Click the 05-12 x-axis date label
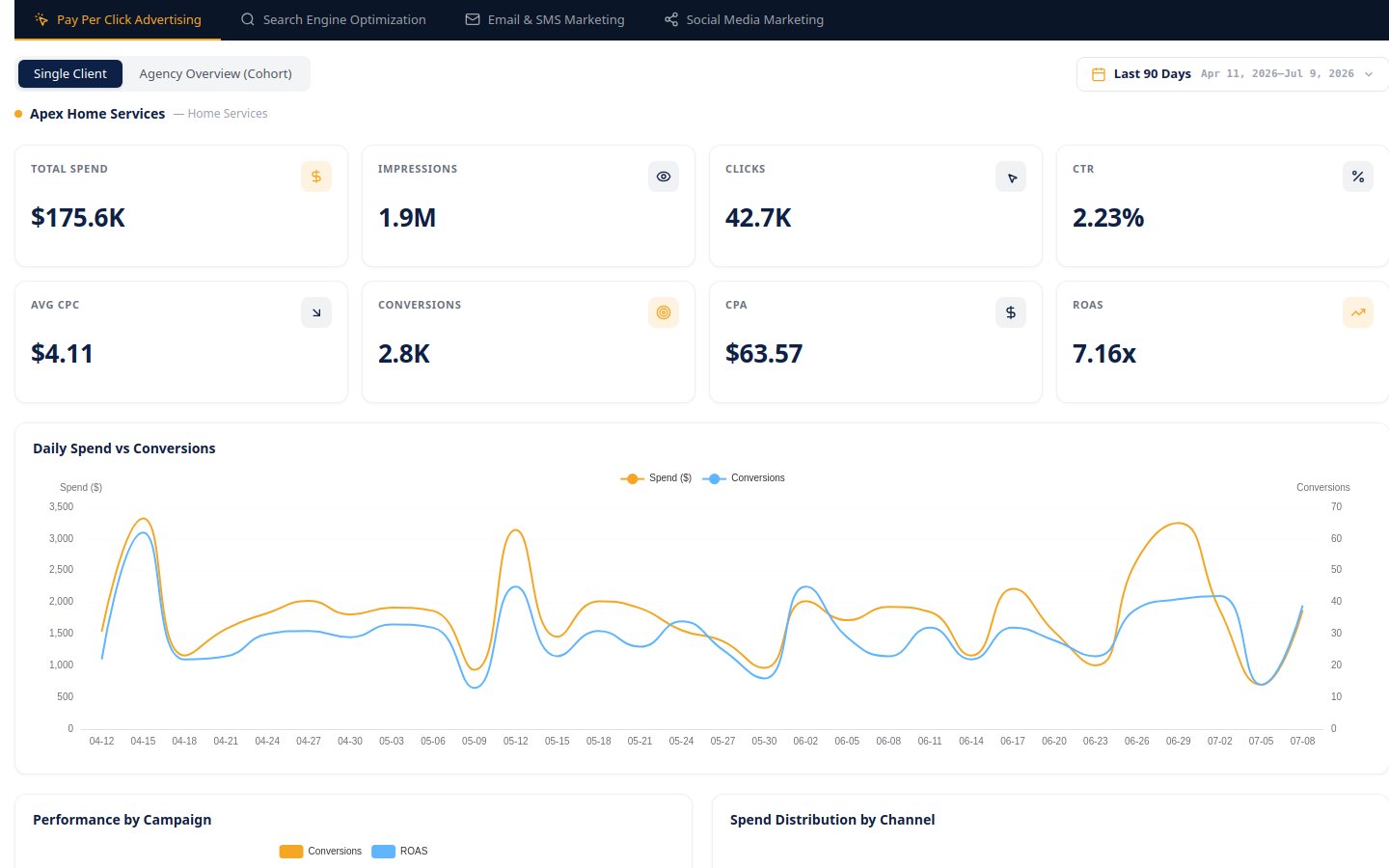 pos(516,742)
